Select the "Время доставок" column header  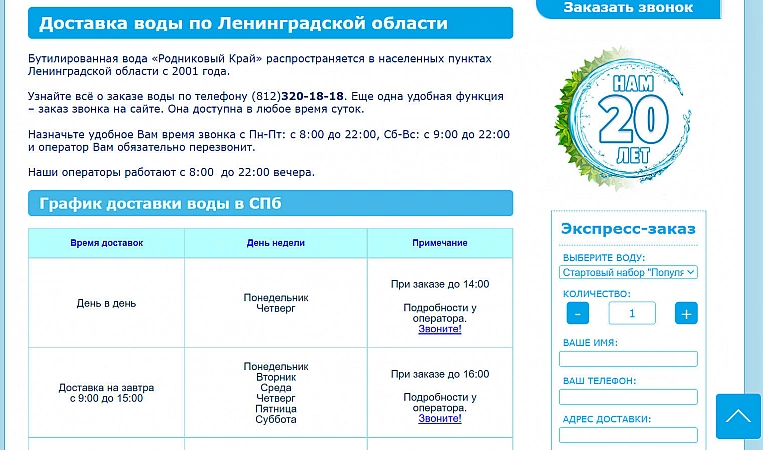point(107,243)
